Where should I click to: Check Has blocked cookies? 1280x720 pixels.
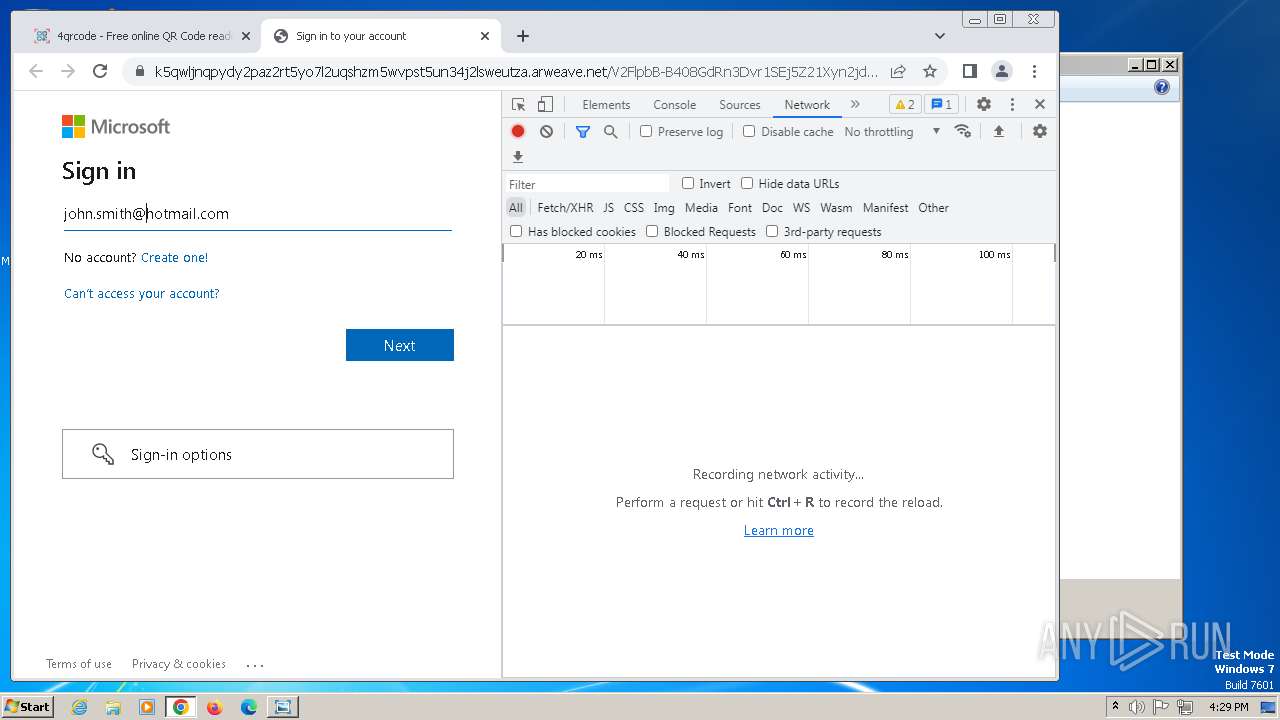coord(516,231)
